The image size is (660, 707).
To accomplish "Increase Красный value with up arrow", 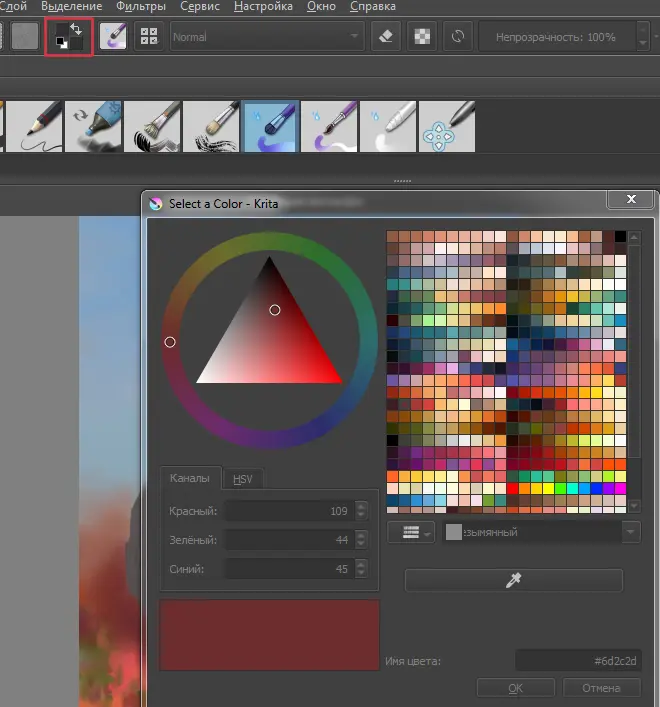I will pos(361,506).
